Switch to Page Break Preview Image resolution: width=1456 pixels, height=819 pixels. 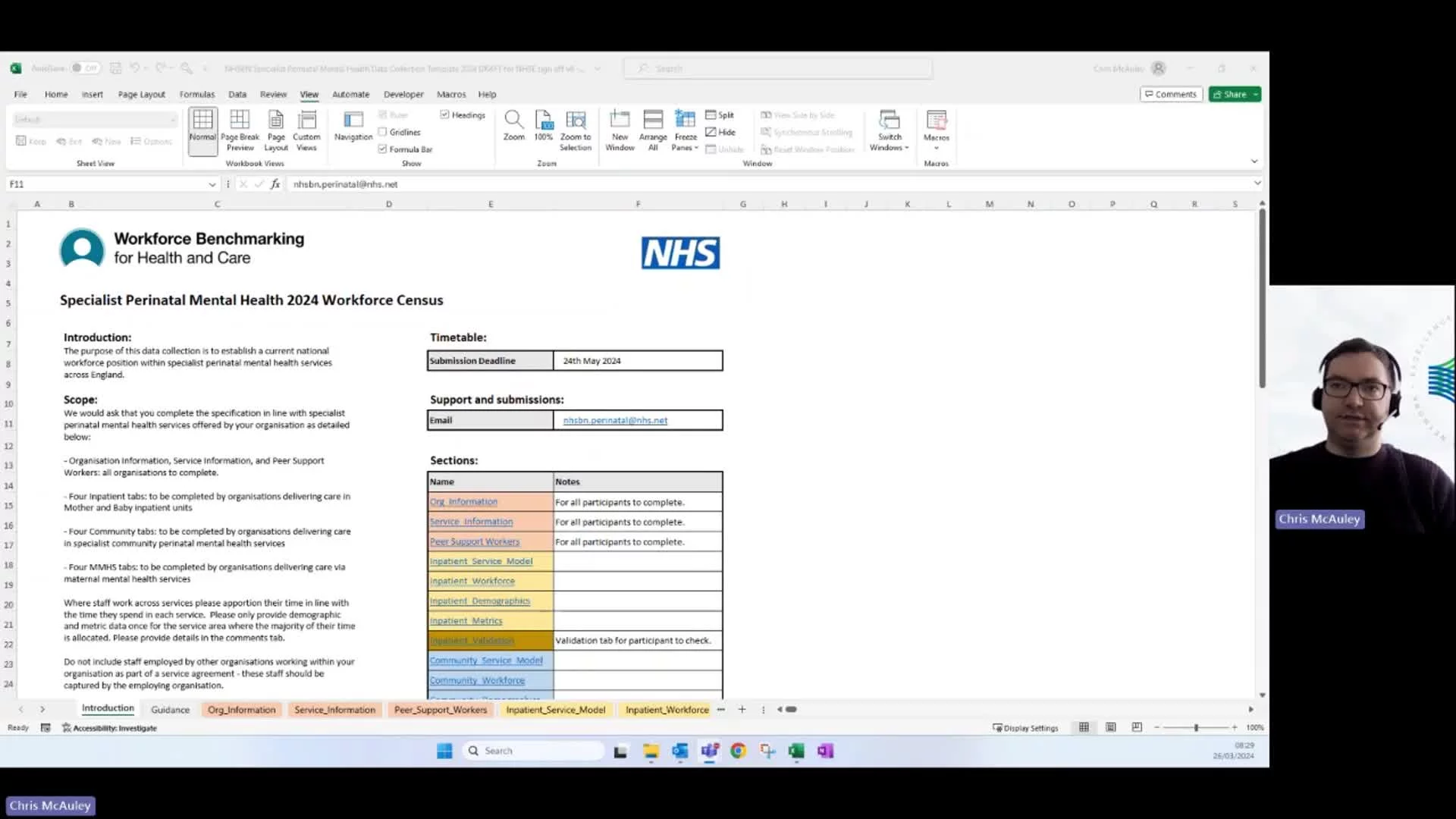(240, 130)
